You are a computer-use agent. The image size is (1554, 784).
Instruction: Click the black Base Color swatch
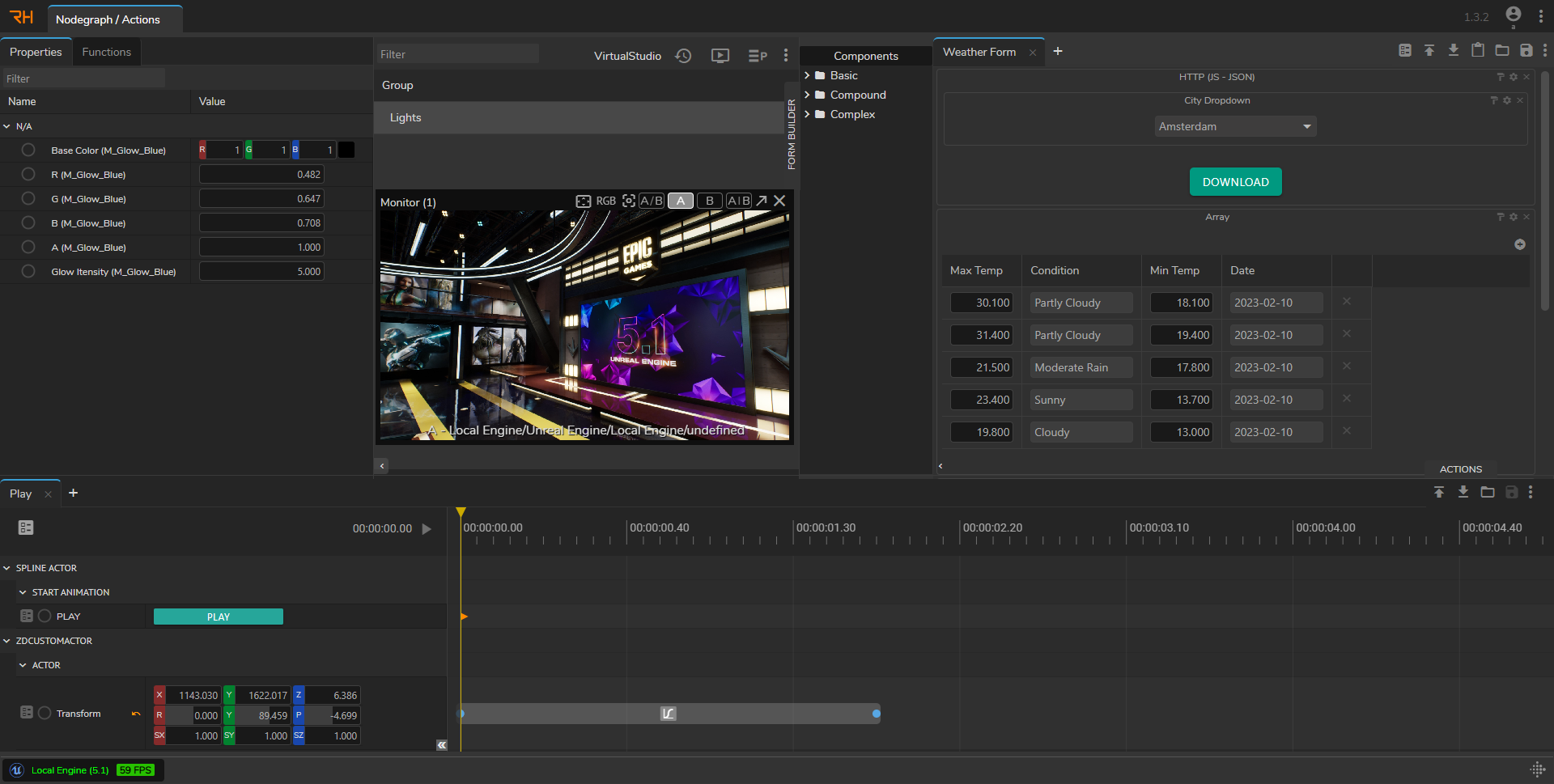[346, 150]
